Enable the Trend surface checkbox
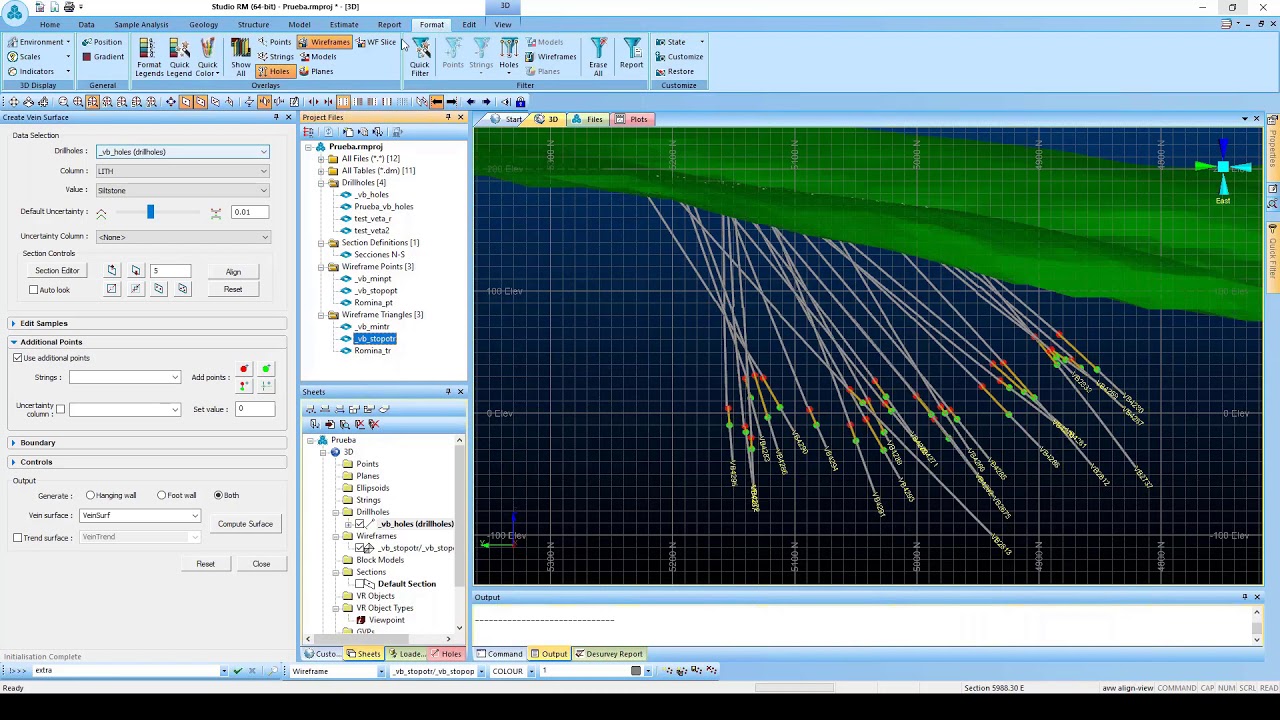Screen dimensions: 1280x720 tap(18, 538)
